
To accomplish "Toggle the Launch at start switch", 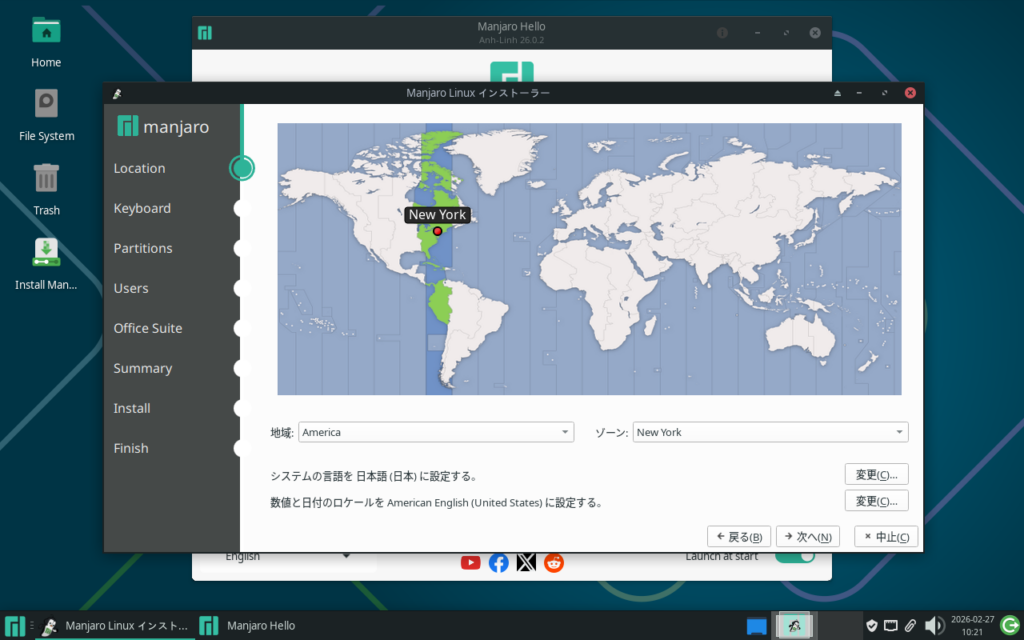I will (x=795, y=557).
